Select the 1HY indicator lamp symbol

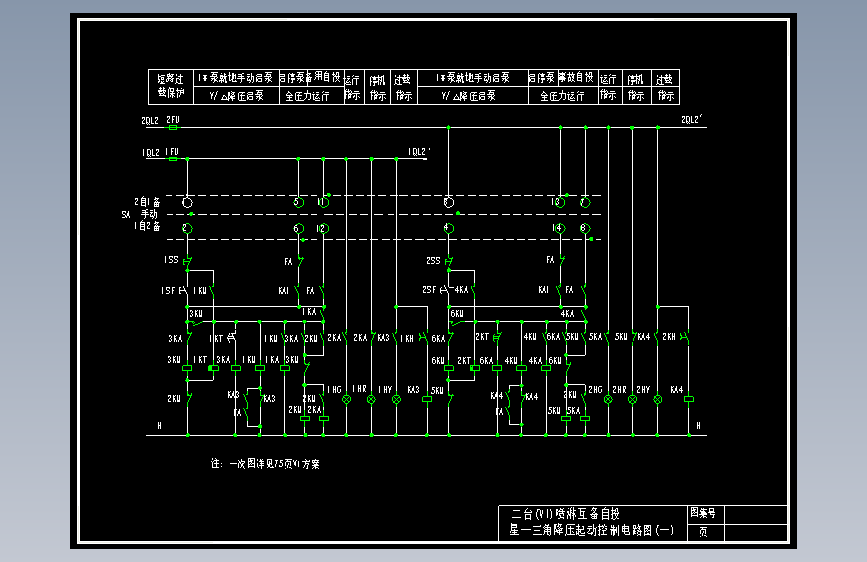pyautogui.click(x=396, y=399)
